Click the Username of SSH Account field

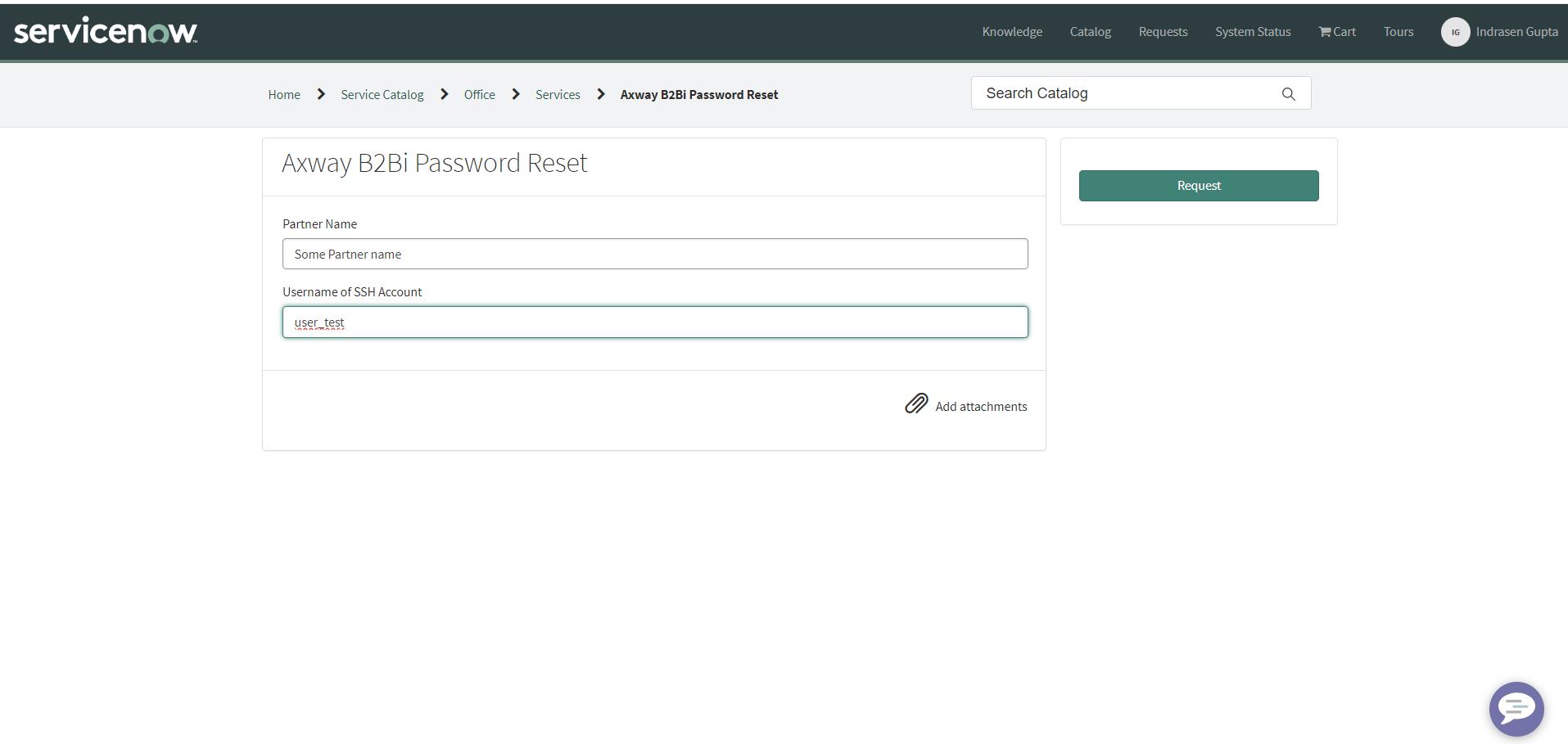[655, 322]
